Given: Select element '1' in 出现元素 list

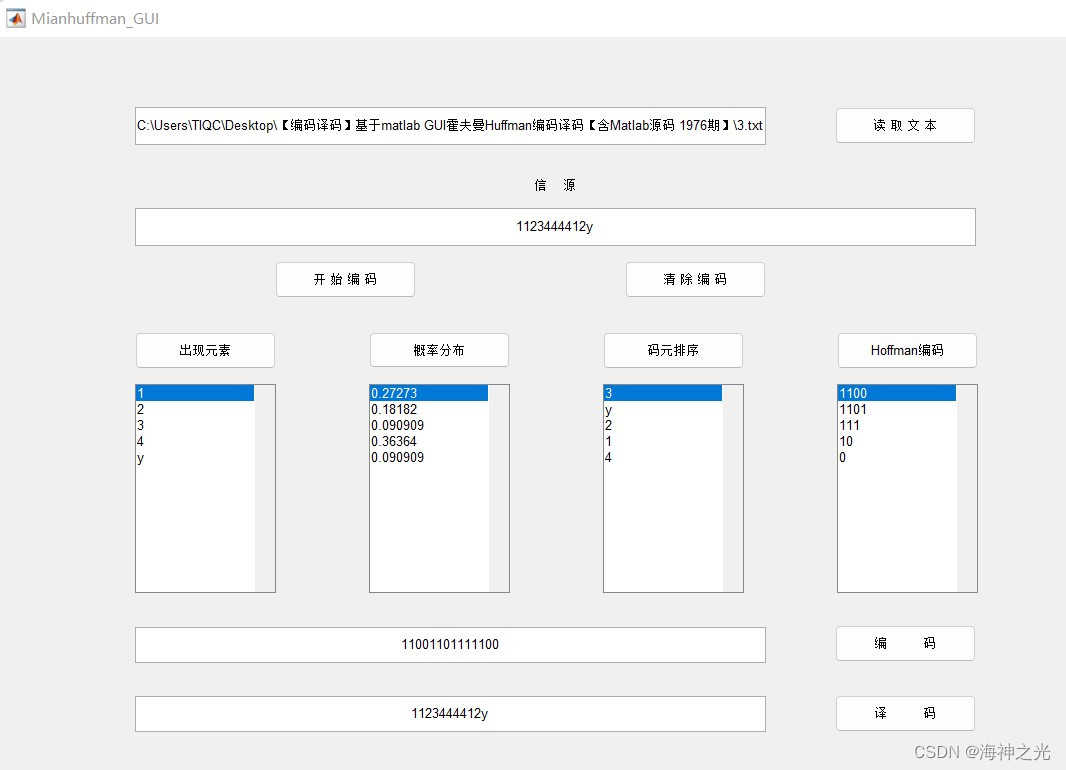Looking at the screenshot, I should (195, 393).
